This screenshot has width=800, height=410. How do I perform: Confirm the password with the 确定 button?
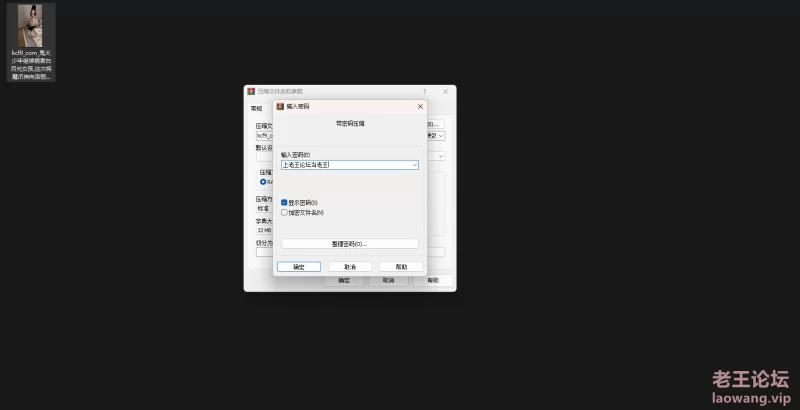click(299, 267)
